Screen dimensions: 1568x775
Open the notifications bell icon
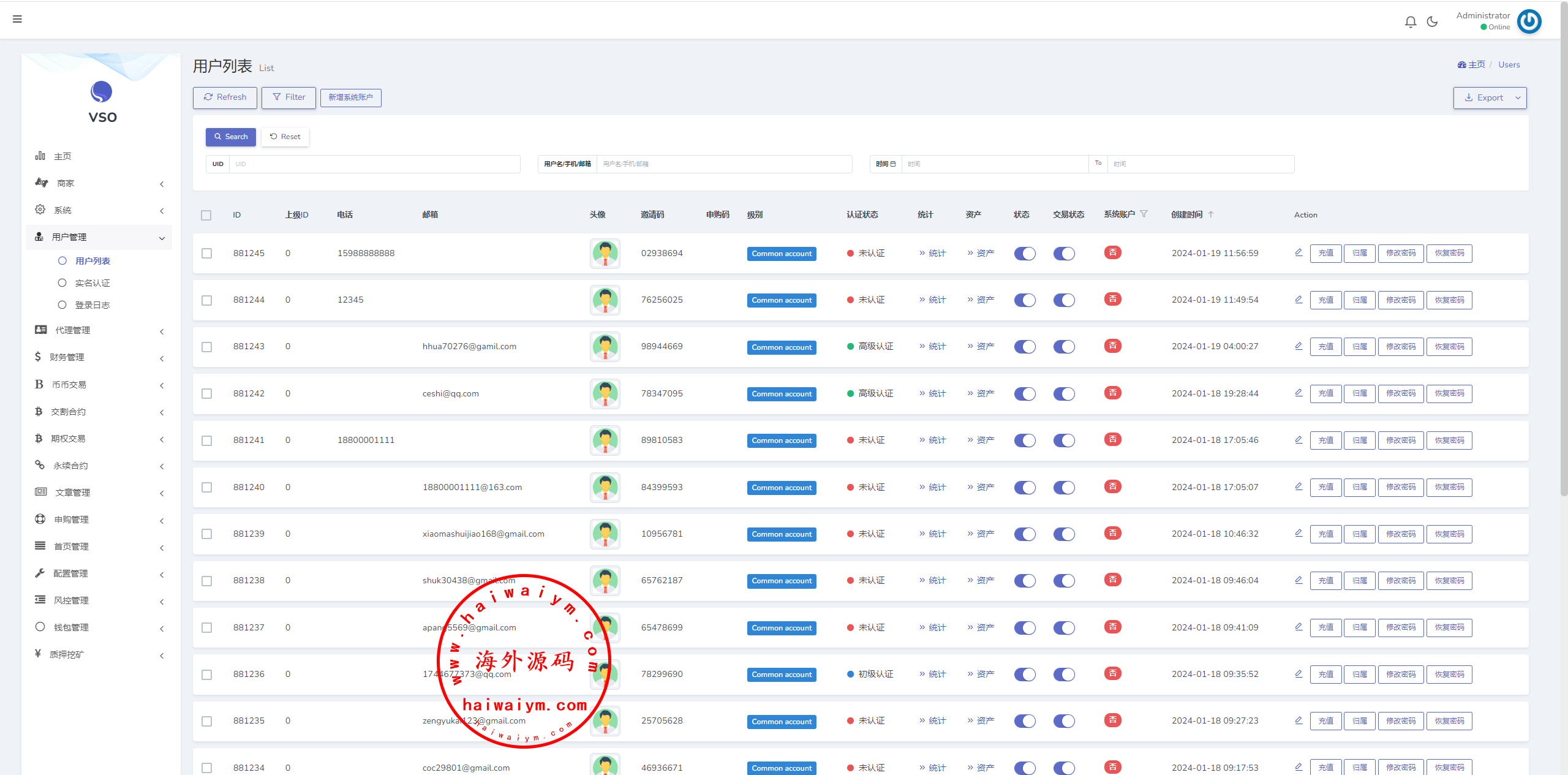tap(1411, 21)
